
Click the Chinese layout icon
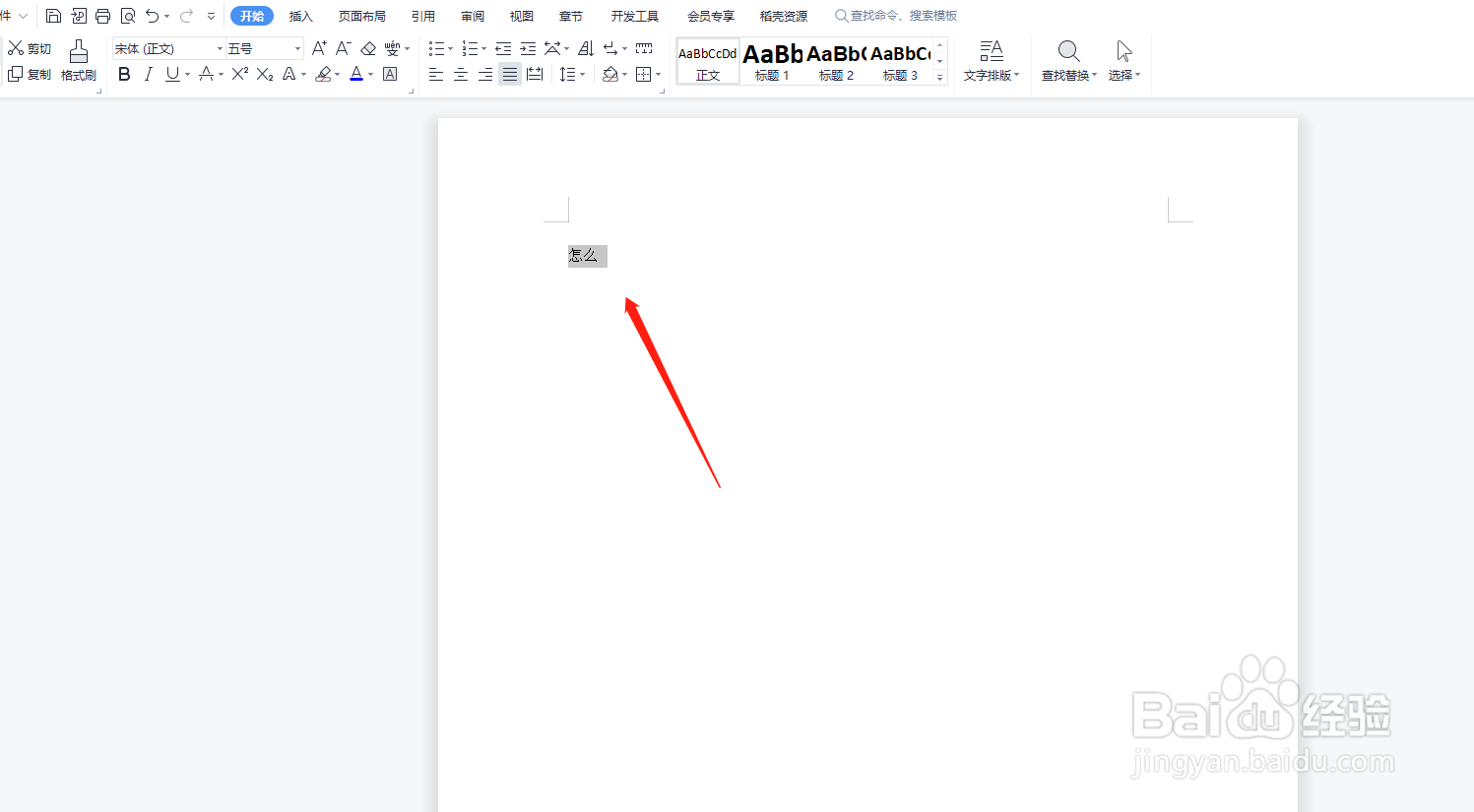[x=552, y=48]
